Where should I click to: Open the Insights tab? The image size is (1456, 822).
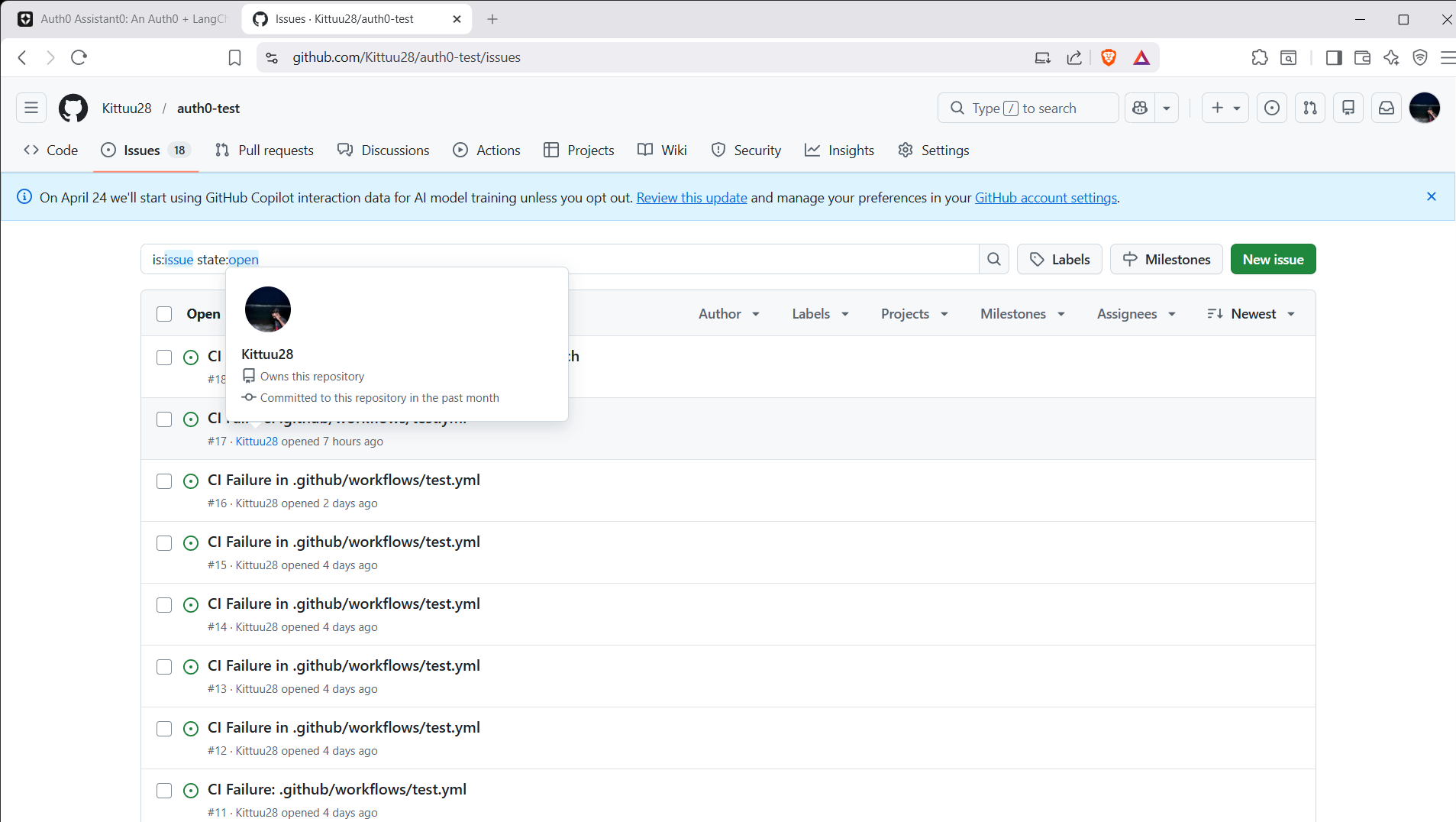[840, 150]
